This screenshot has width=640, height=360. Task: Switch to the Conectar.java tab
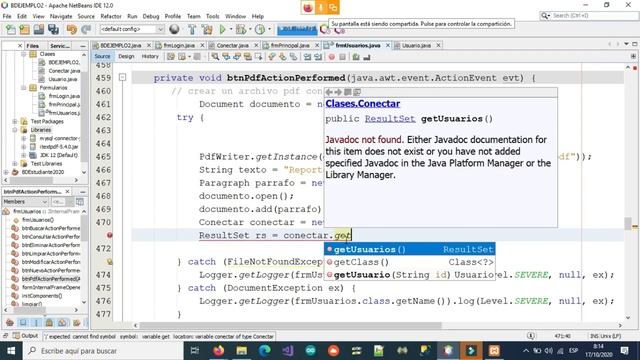tap(232, 45)
